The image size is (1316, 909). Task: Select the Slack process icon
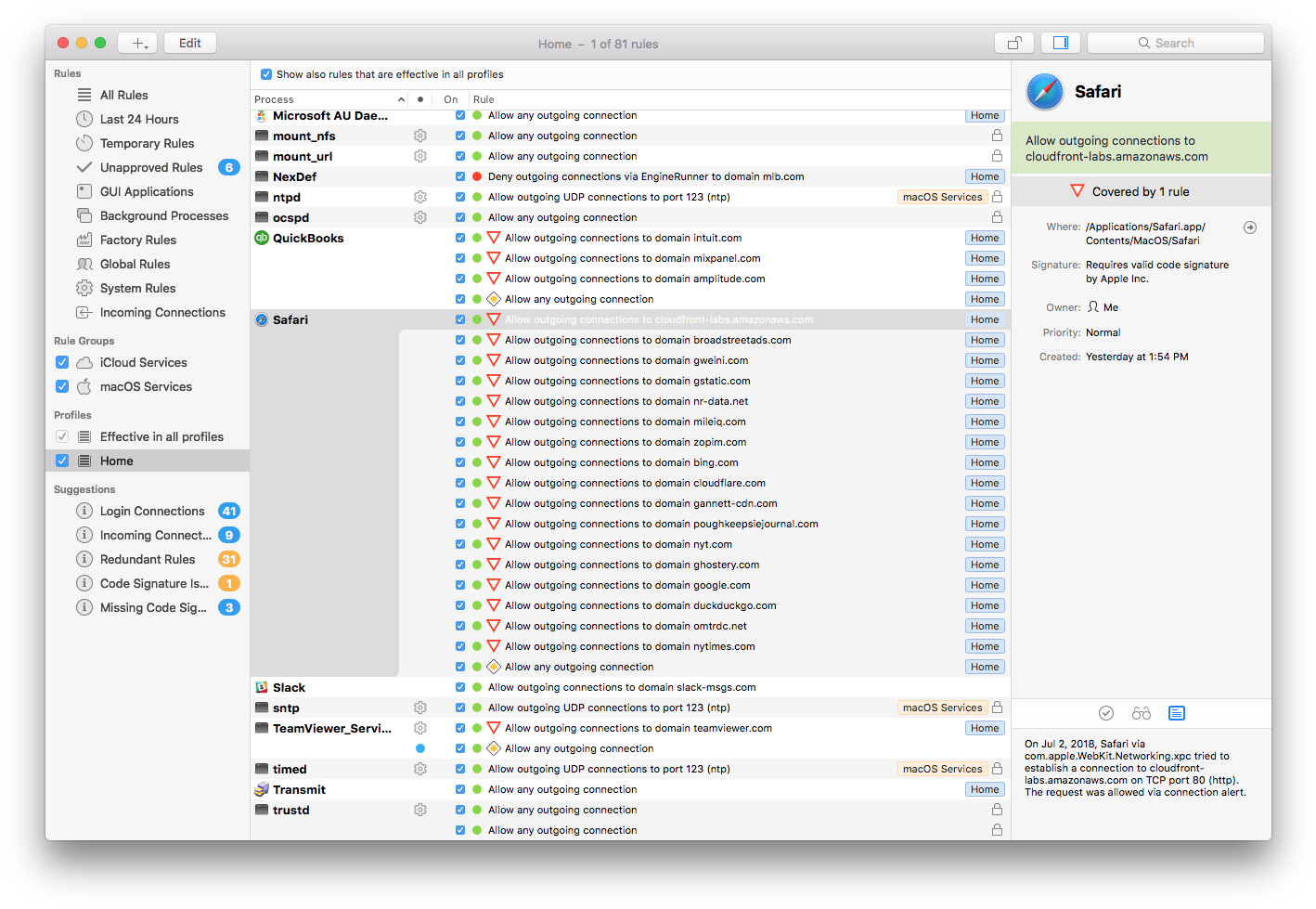pos(262,687)
